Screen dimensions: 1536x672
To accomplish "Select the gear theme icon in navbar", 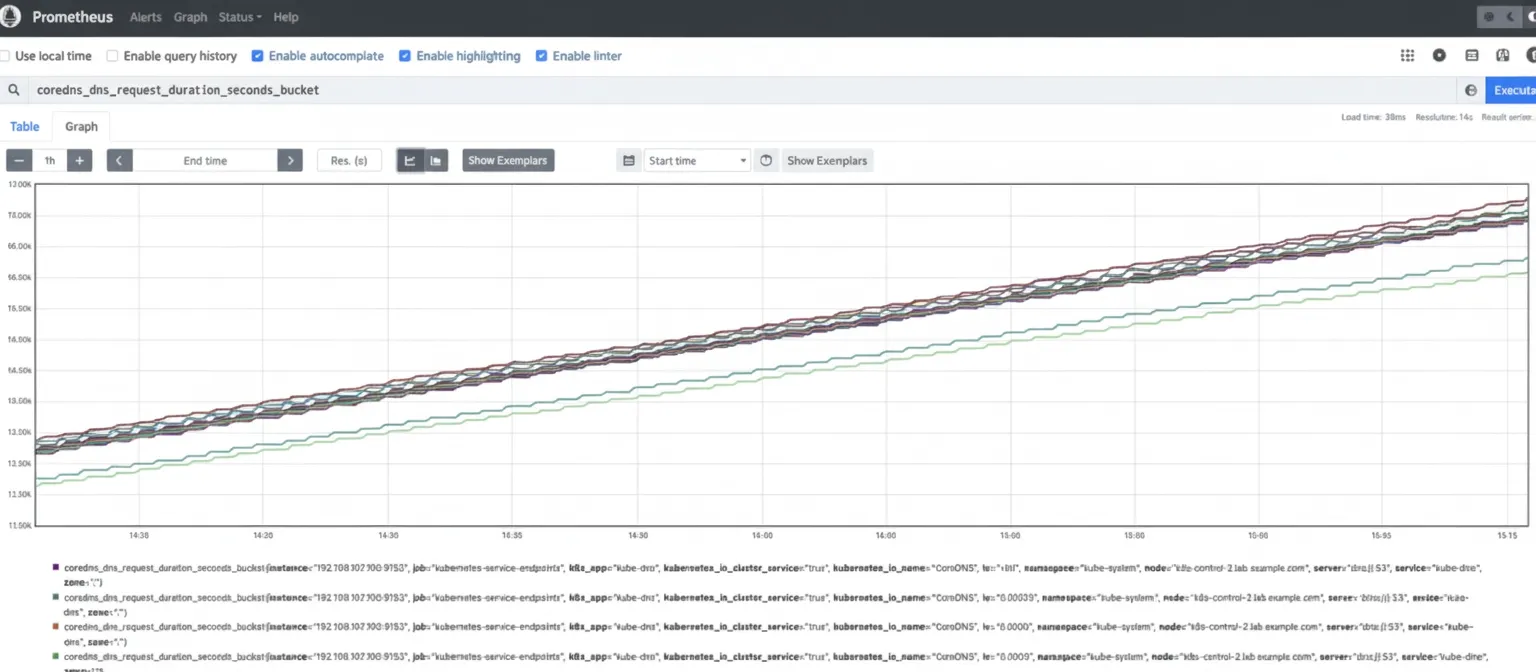I will point(1489,17).
